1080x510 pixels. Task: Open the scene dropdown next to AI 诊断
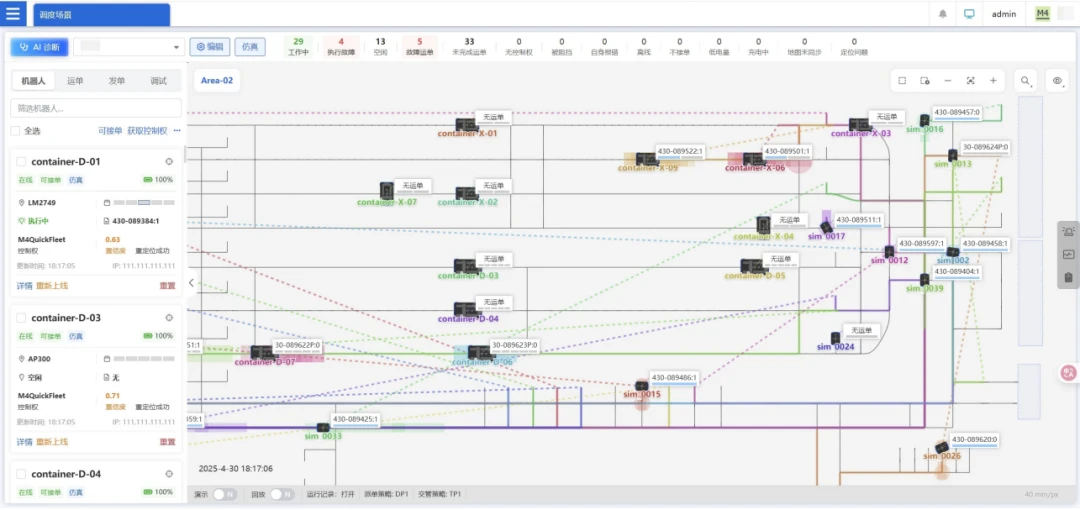click(129, 47)
